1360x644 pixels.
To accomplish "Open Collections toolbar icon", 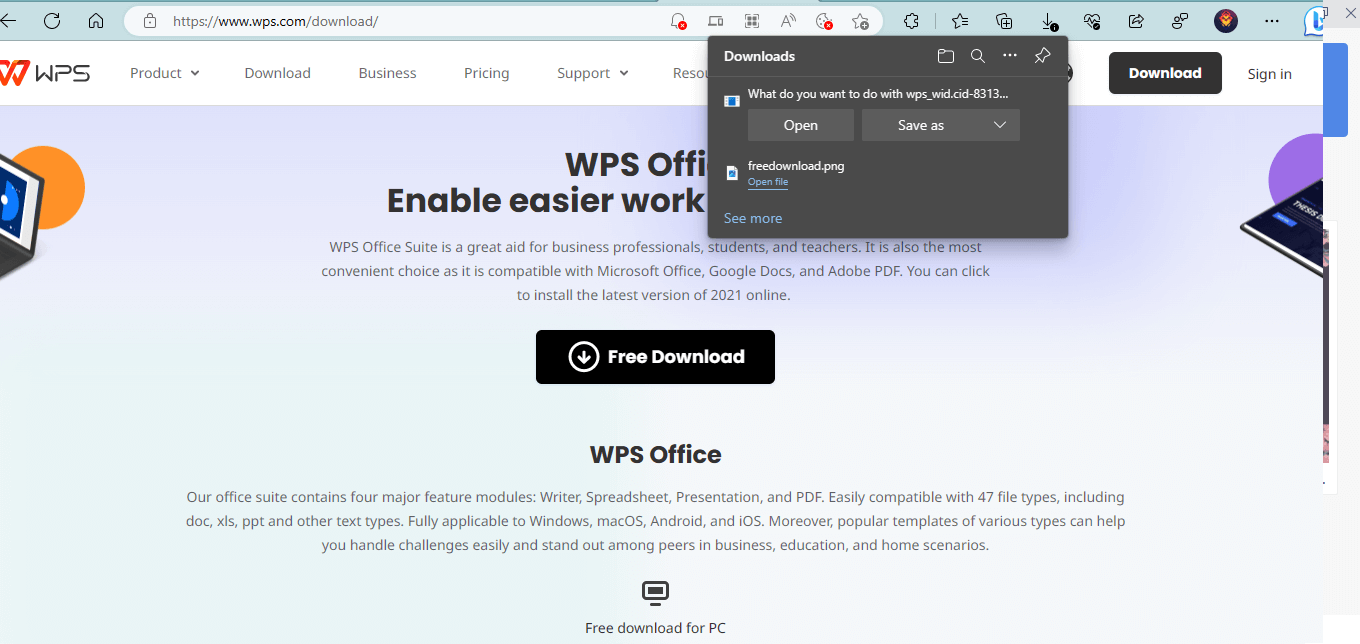I will click(x=1005, y=20).
